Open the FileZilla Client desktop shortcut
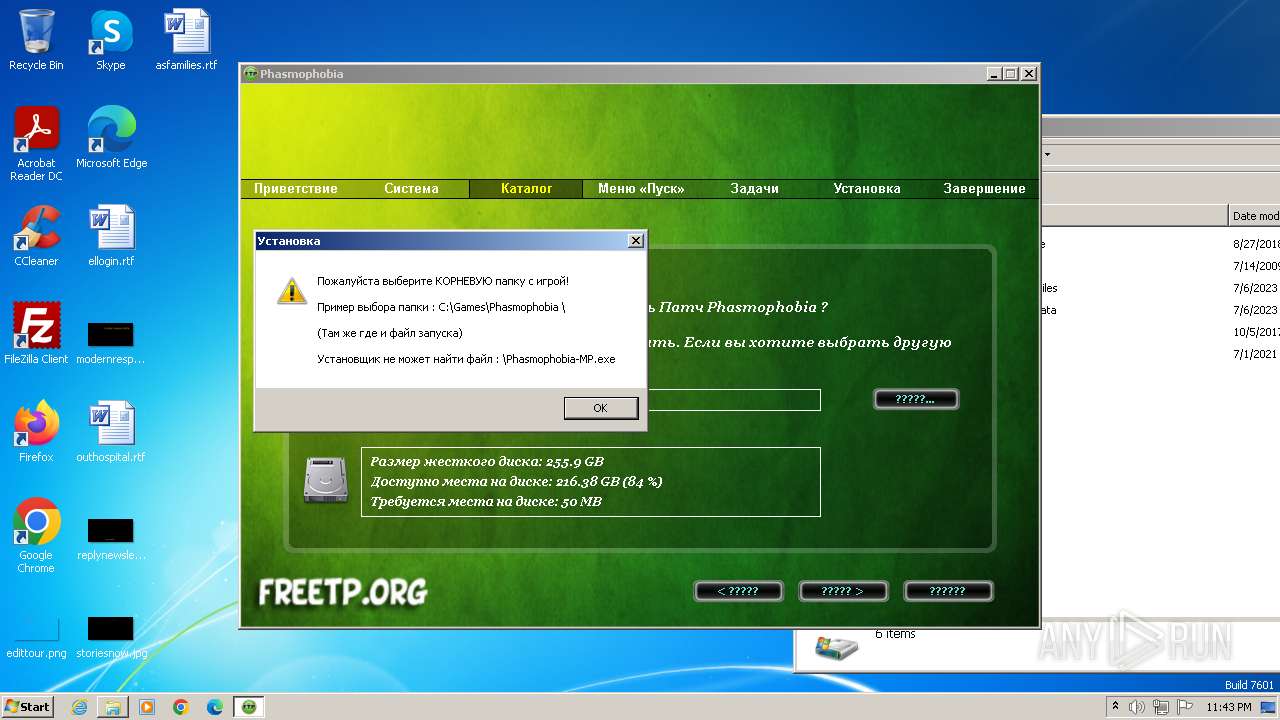 (36, 334)
